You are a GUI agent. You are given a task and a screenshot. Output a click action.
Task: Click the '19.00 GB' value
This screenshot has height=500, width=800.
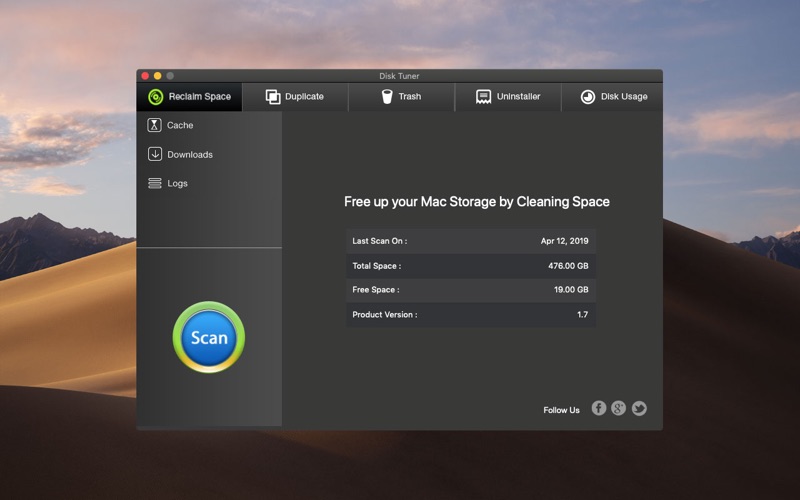(571, 290)
